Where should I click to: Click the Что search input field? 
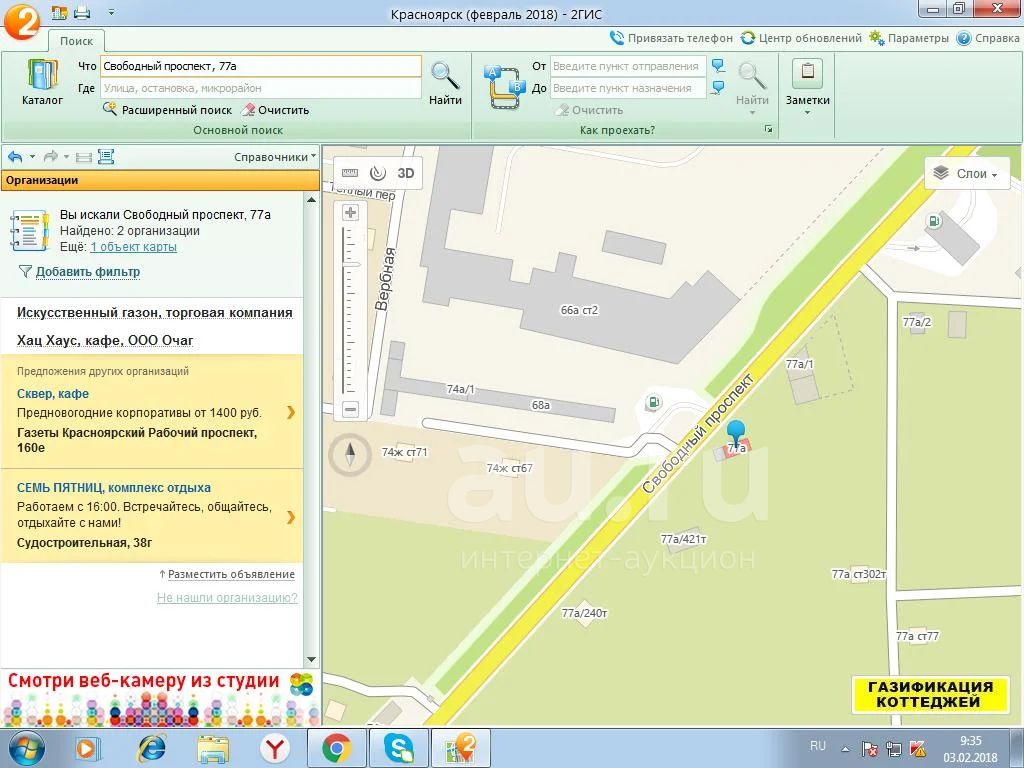click(x=261, y=66)
